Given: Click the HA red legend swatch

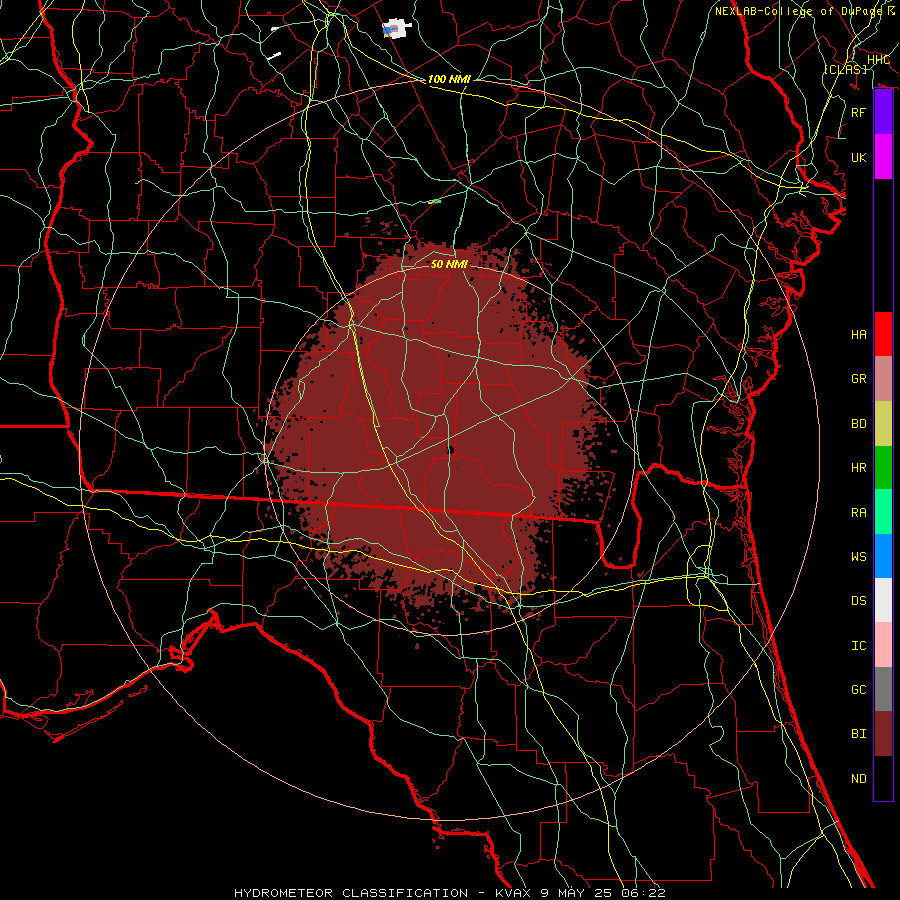Looking at the screenshot, I should click(883, 334).
